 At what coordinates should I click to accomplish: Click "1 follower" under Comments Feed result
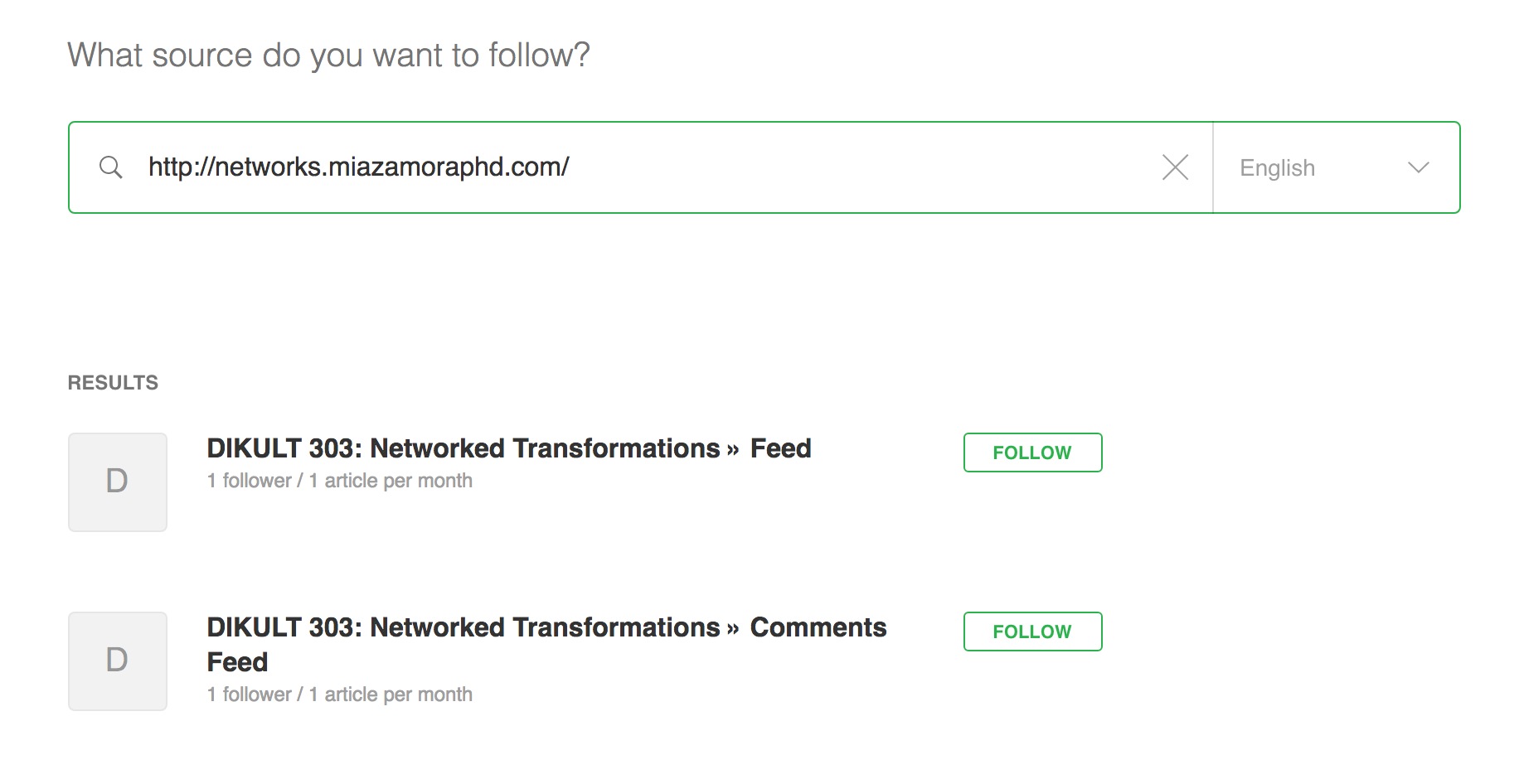[x=249, y=694]
